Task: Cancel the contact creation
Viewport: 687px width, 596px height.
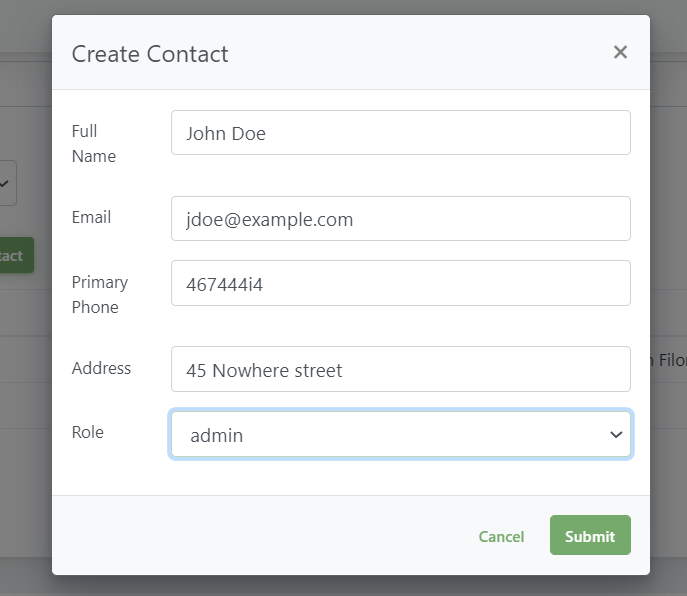Action: (x=501, y=536)
